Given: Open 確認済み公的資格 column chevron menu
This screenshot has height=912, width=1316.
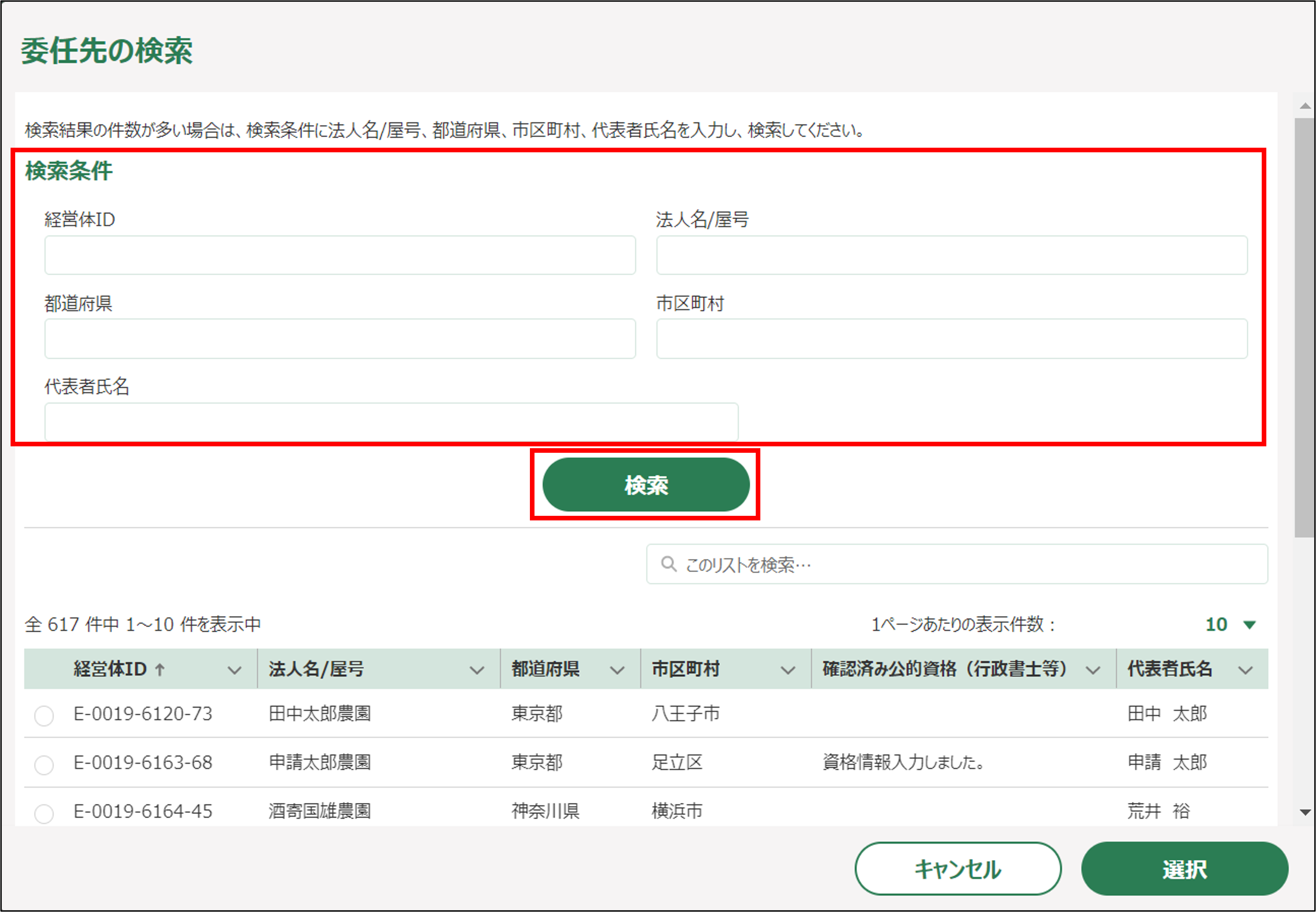Looking at the screenshot, I should (x=1092, y=670).
